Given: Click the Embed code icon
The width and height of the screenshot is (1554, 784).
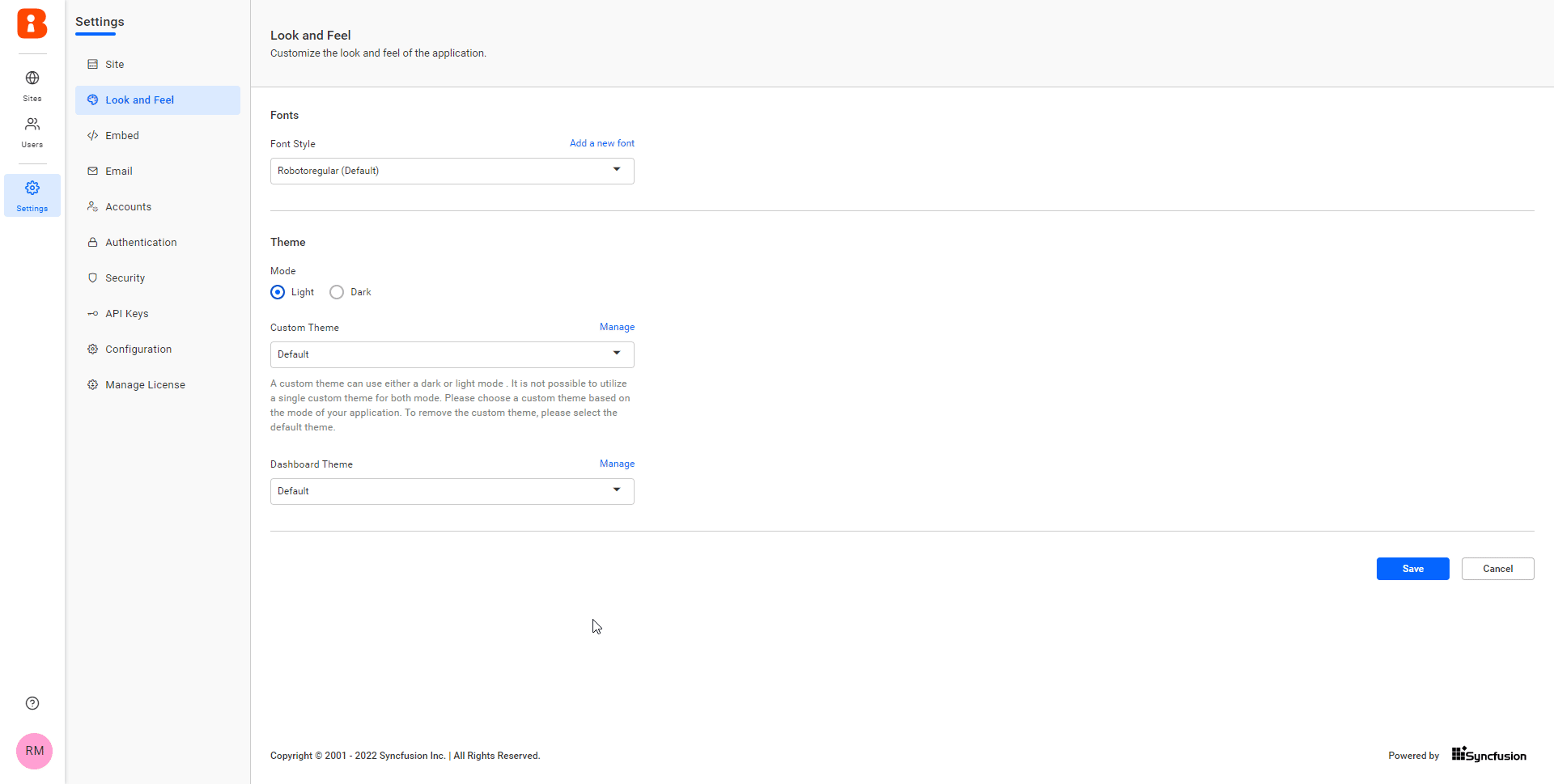Looking at the screenshot, I should coord(93,136).
